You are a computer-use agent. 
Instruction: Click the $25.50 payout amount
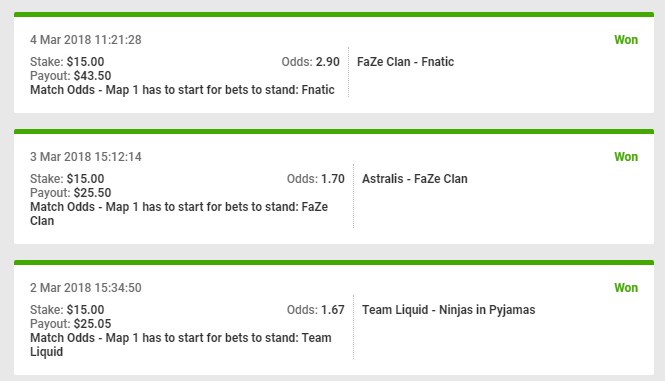(x=92, y=193)
